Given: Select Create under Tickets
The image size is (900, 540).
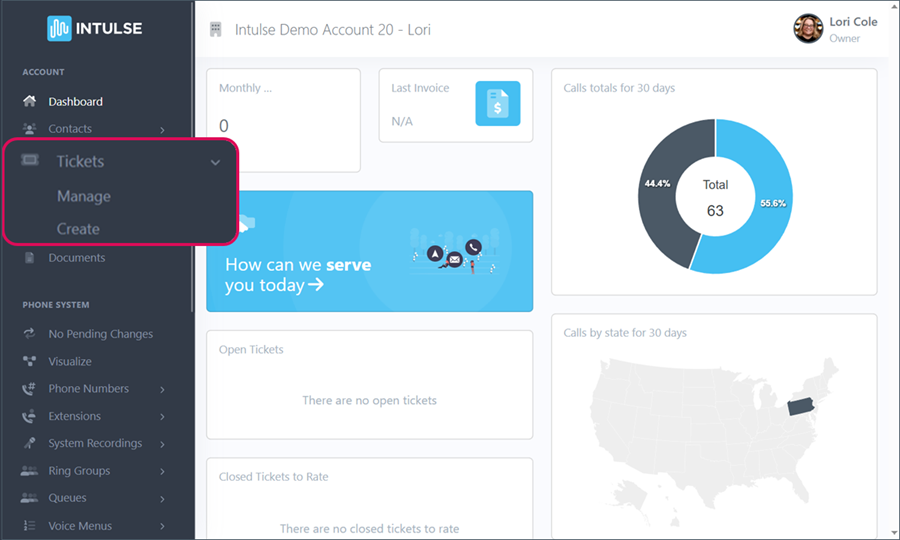Looking at the screenshot, I should coord(78,229).
